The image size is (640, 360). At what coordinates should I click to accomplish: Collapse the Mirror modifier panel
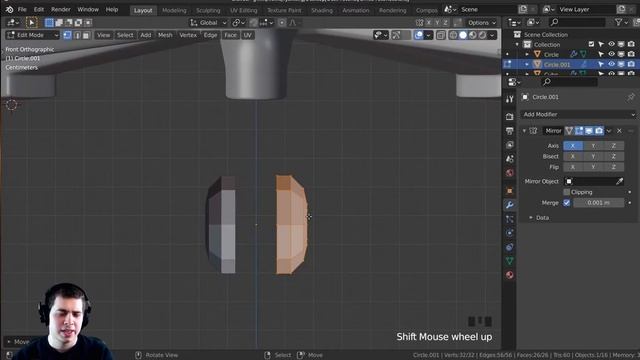[524, 131]
